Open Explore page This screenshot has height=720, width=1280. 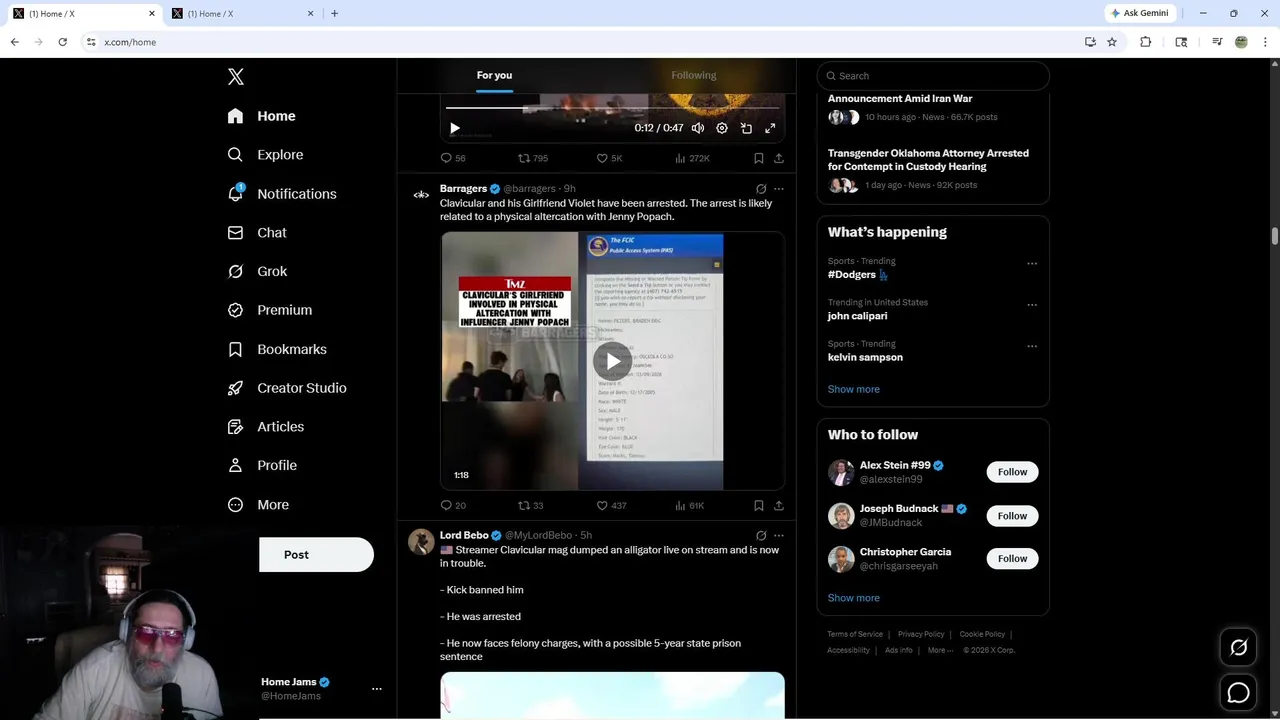(x=265, y=155)
